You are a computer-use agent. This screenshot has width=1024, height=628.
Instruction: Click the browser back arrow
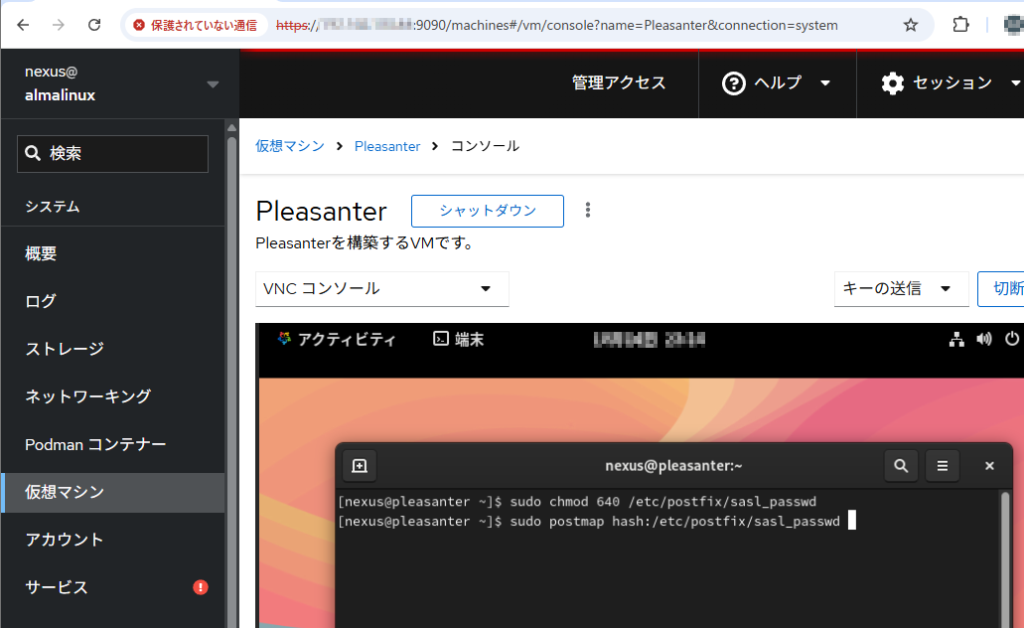click(x=23, y=25)
